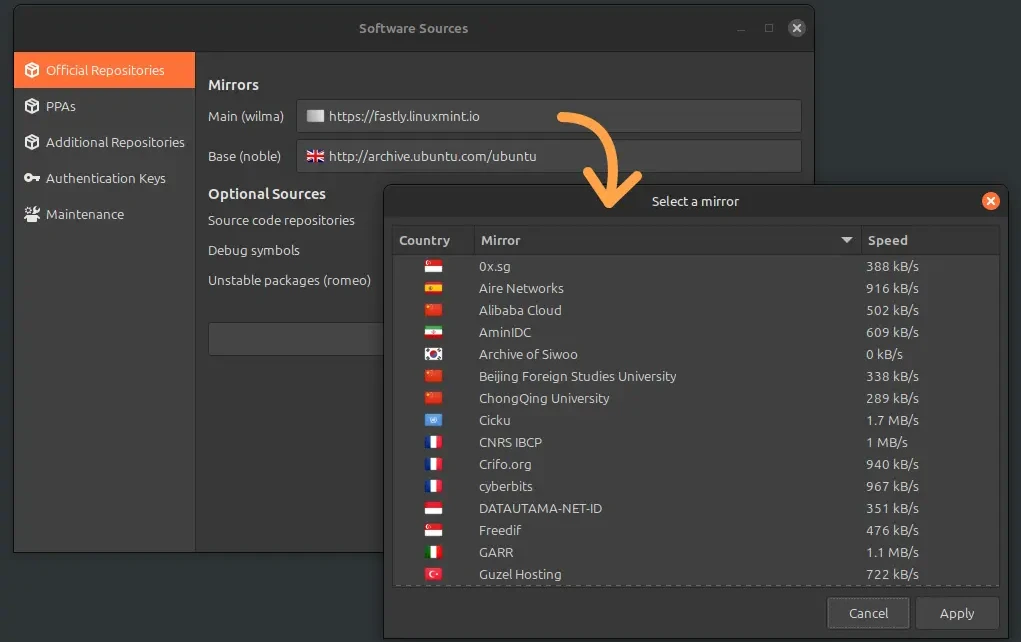Screen dimensions: 1021x642
Task: Click the flag beside ChongQing University
Action: tap(433, 398)
